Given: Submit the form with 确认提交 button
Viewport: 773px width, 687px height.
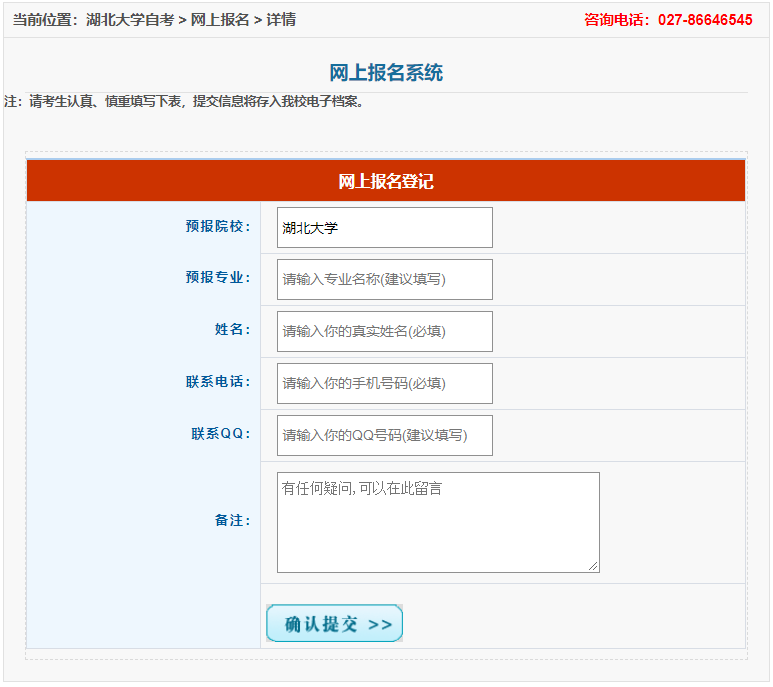Looking at the screenshot, I should tap(334, 623).
